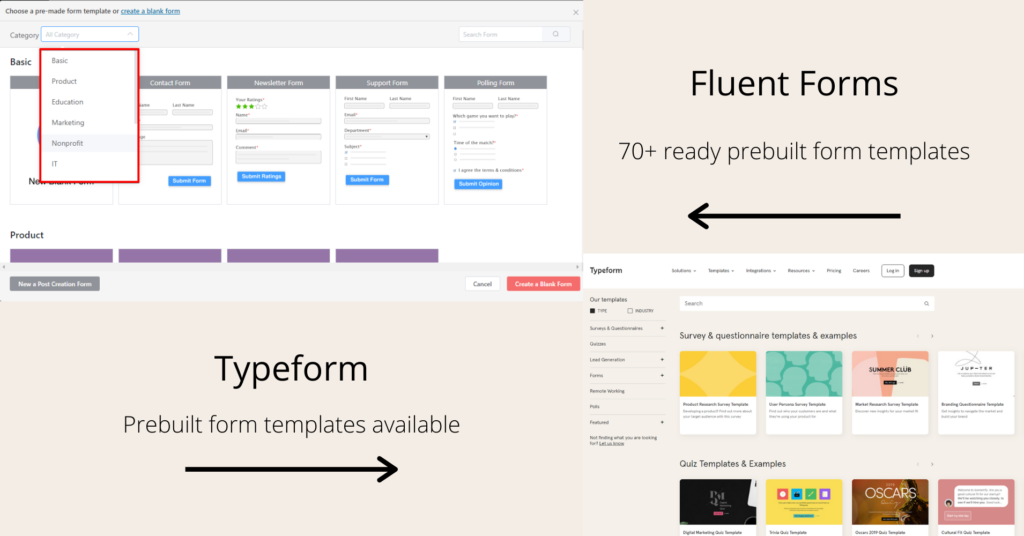
Task: Go to previous Quiz Templates carousel page
Action: (918, 464)
